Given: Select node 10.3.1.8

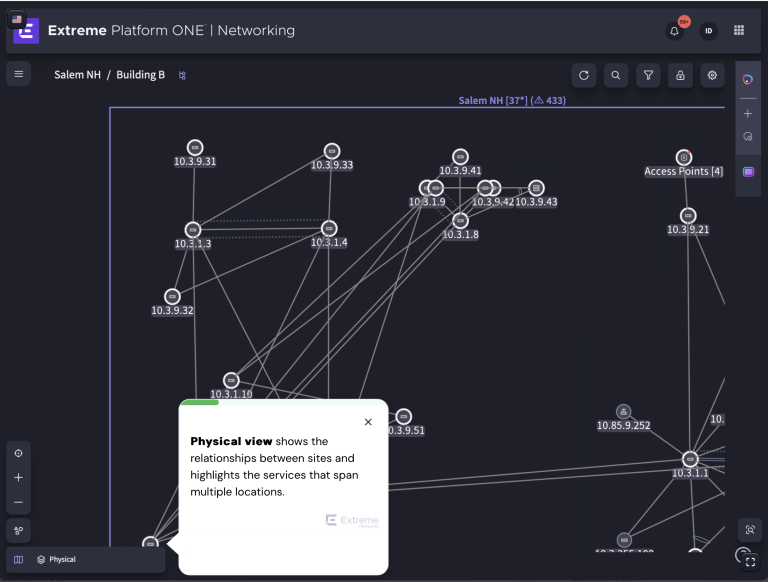Looking at the screenshot, I should click(x=460, y=221).
